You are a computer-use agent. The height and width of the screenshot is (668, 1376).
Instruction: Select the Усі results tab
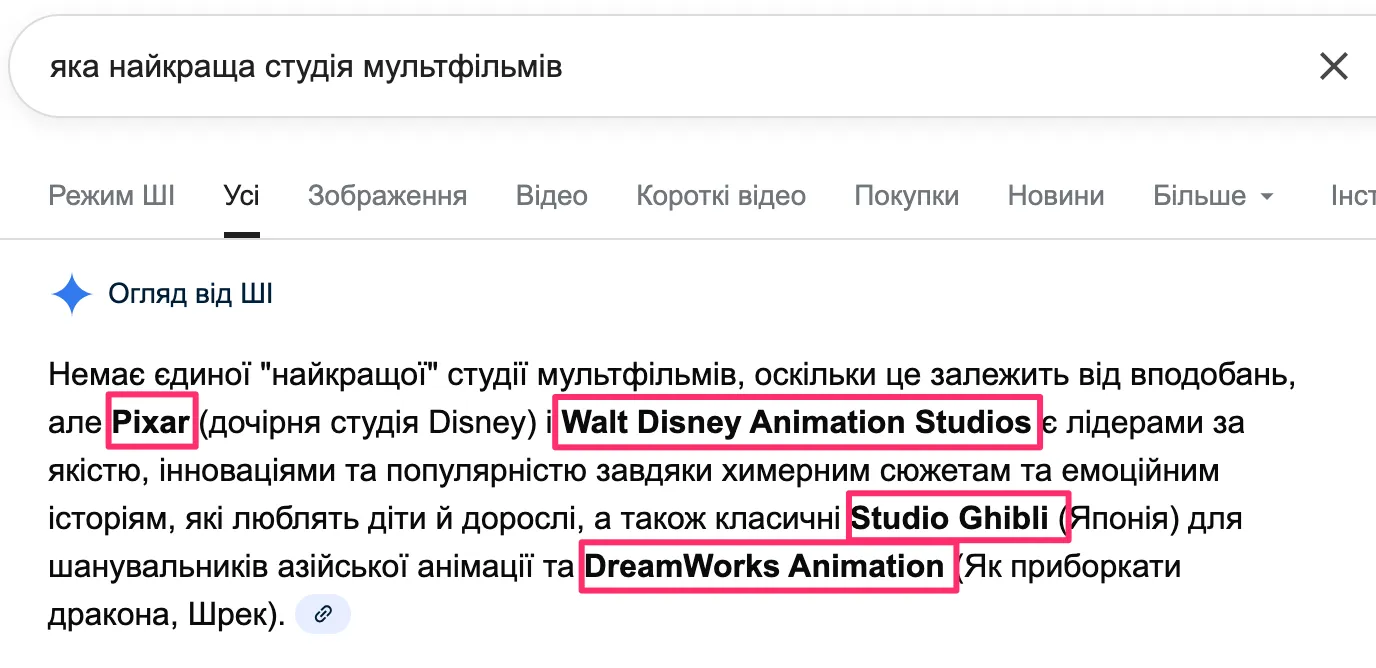[241, 196]
